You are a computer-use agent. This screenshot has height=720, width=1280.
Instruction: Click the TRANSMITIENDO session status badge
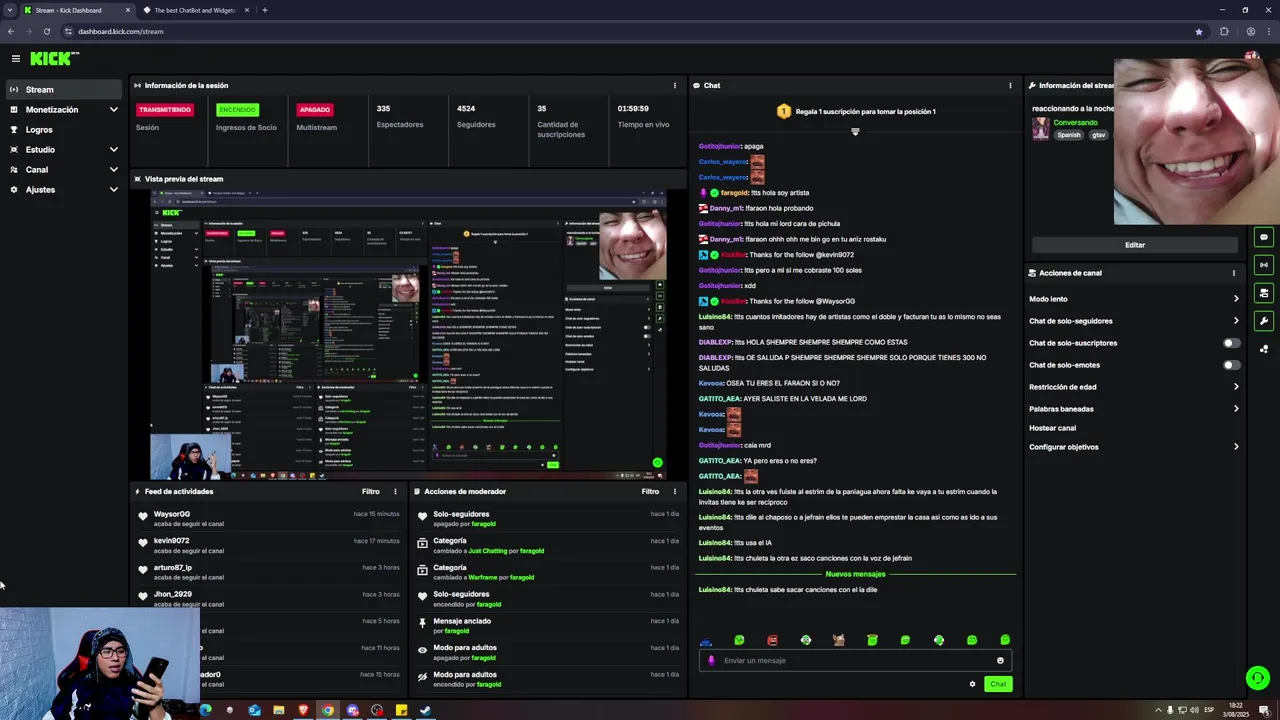point(164,109)
